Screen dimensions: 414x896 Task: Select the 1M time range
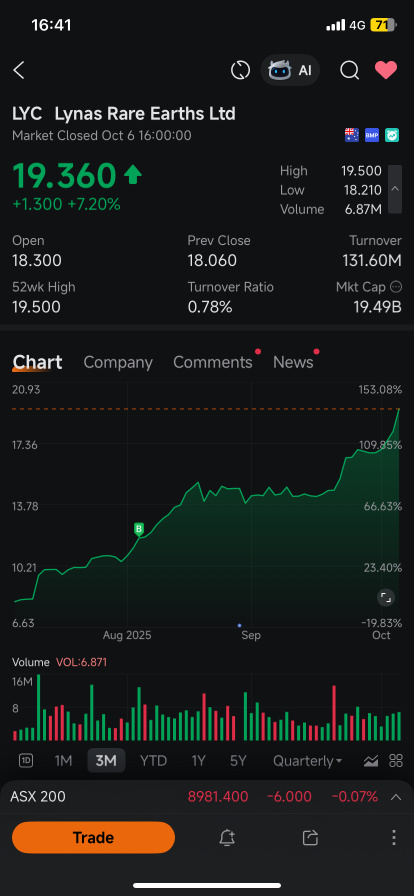(x=63, y=761)
